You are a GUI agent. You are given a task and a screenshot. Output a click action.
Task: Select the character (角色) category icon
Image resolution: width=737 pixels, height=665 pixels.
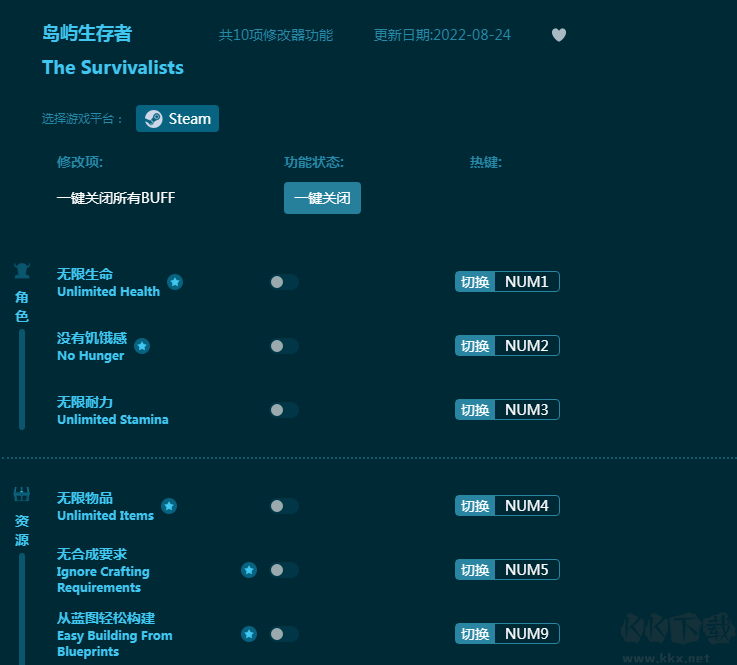tap(22, 270)
